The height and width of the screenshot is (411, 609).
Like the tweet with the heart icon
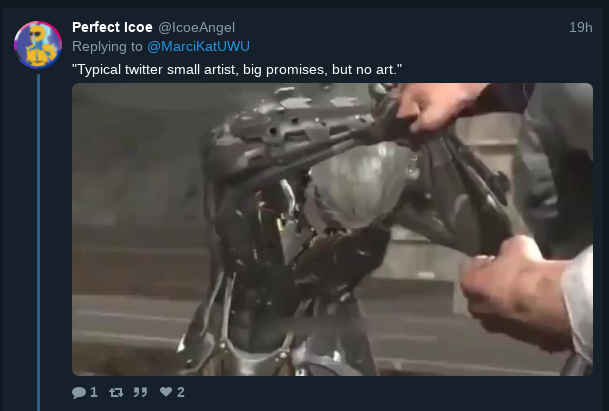166,392
